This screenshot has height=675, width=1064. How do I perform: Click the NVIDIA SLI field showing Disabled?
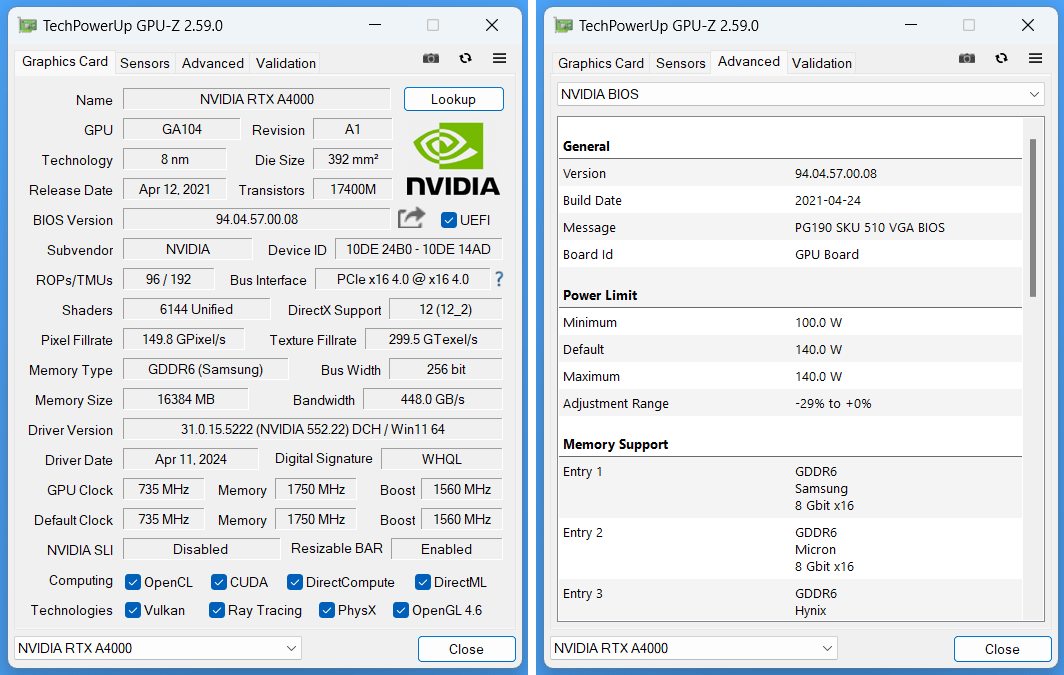point(201,549)
